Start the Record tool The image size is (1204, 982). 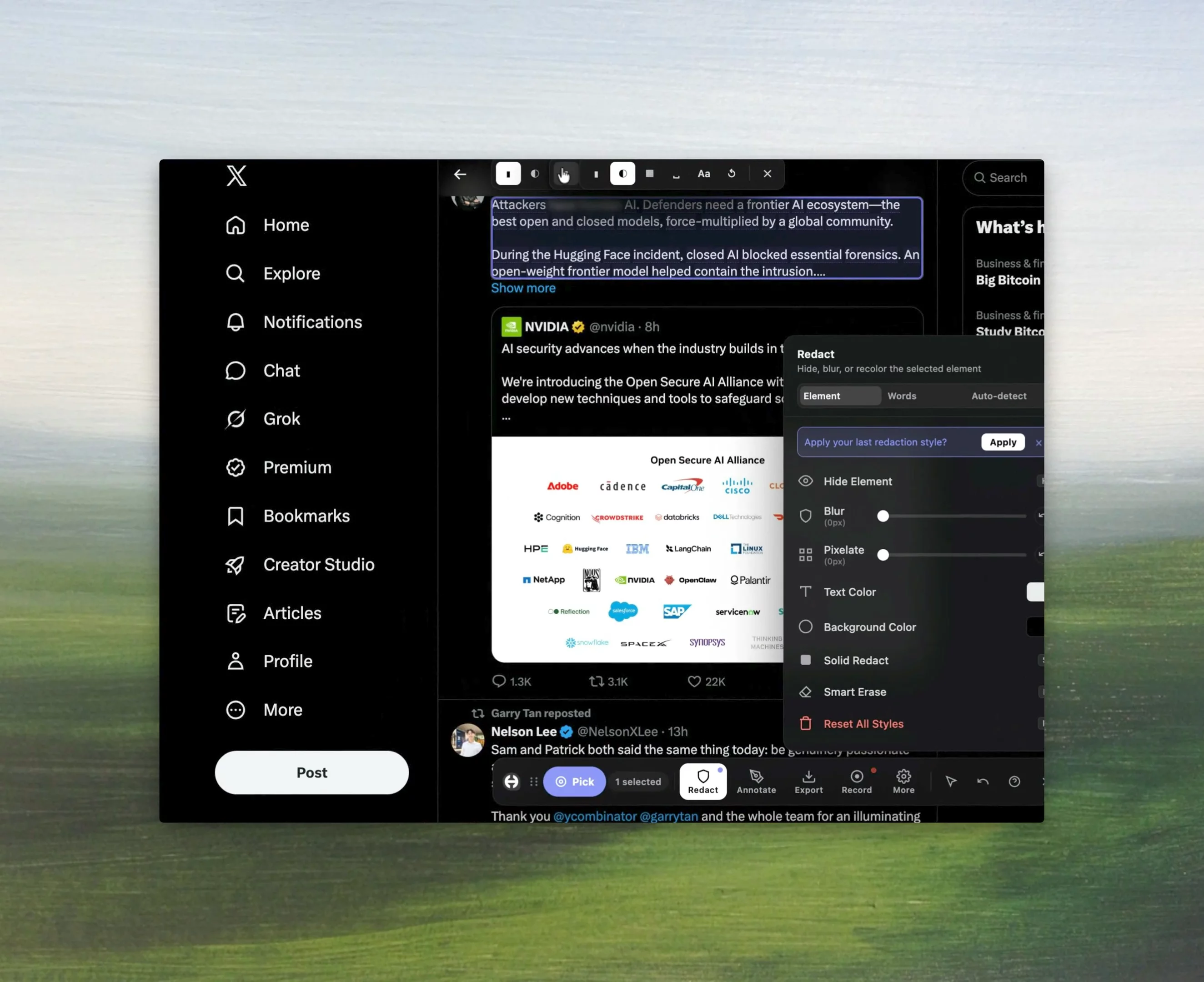tap(857, 782)
